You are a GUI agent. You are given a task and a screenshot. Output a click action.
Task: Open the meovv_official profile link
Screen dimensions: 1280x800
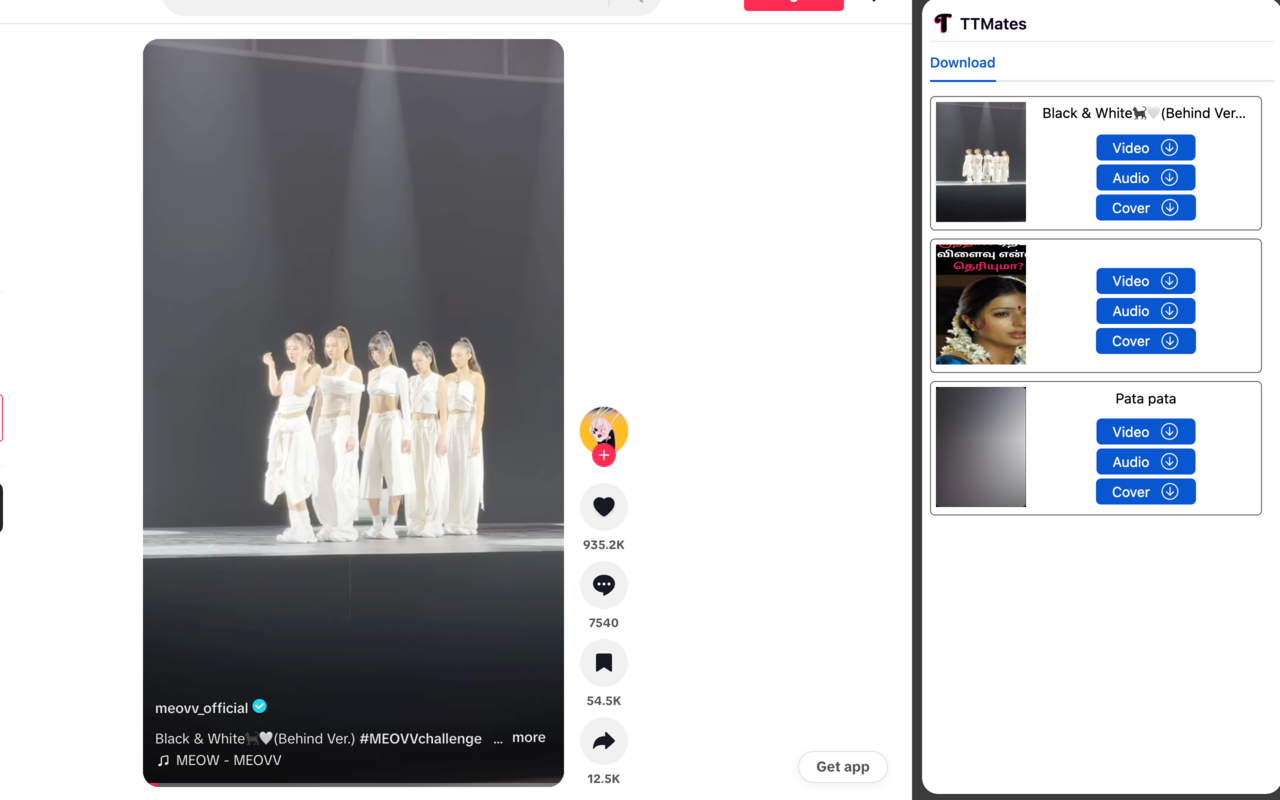click(x=200, y=707)
